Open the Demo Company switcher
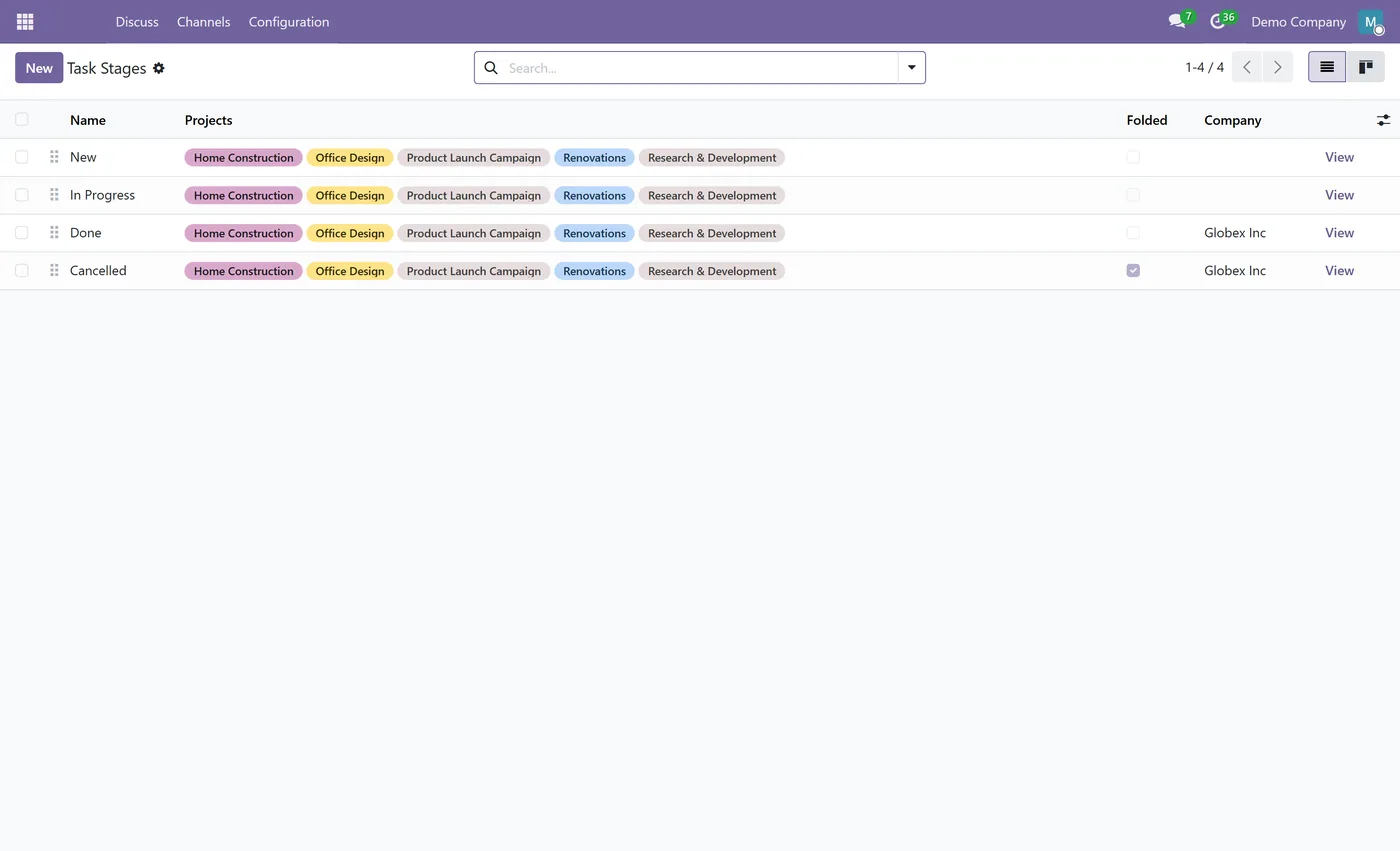 pos(1298,21)
